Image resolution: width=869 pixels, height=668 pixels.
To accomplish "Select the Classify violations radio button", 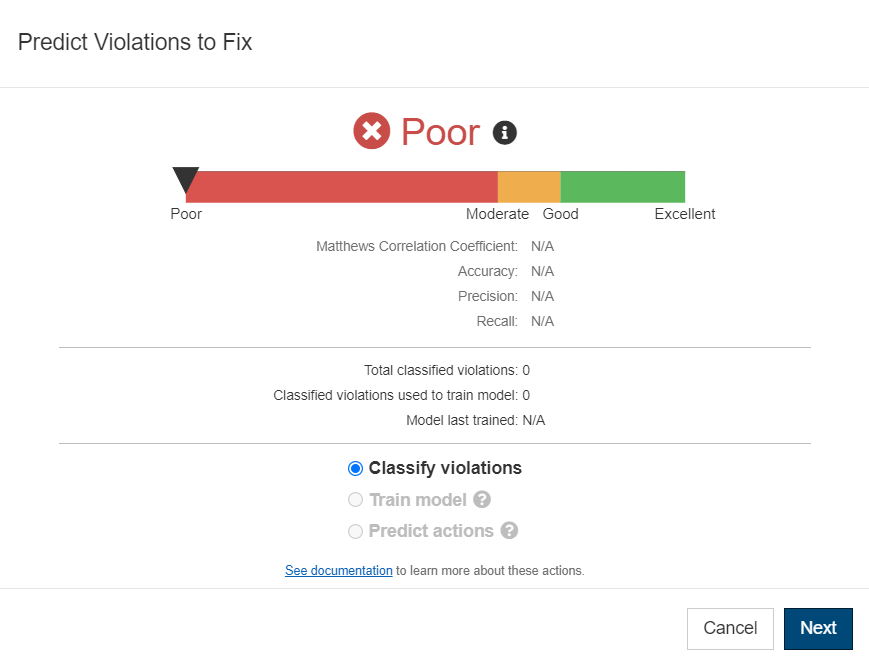I will click(355, 468).
